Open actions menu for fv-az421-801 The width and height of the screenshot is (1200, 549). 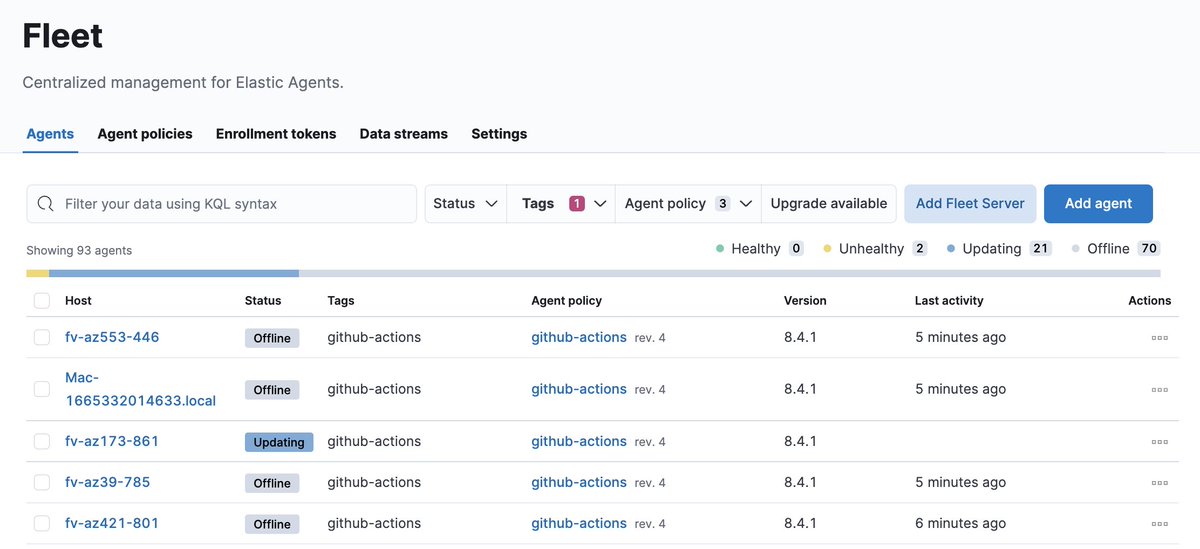point(1159,524)
